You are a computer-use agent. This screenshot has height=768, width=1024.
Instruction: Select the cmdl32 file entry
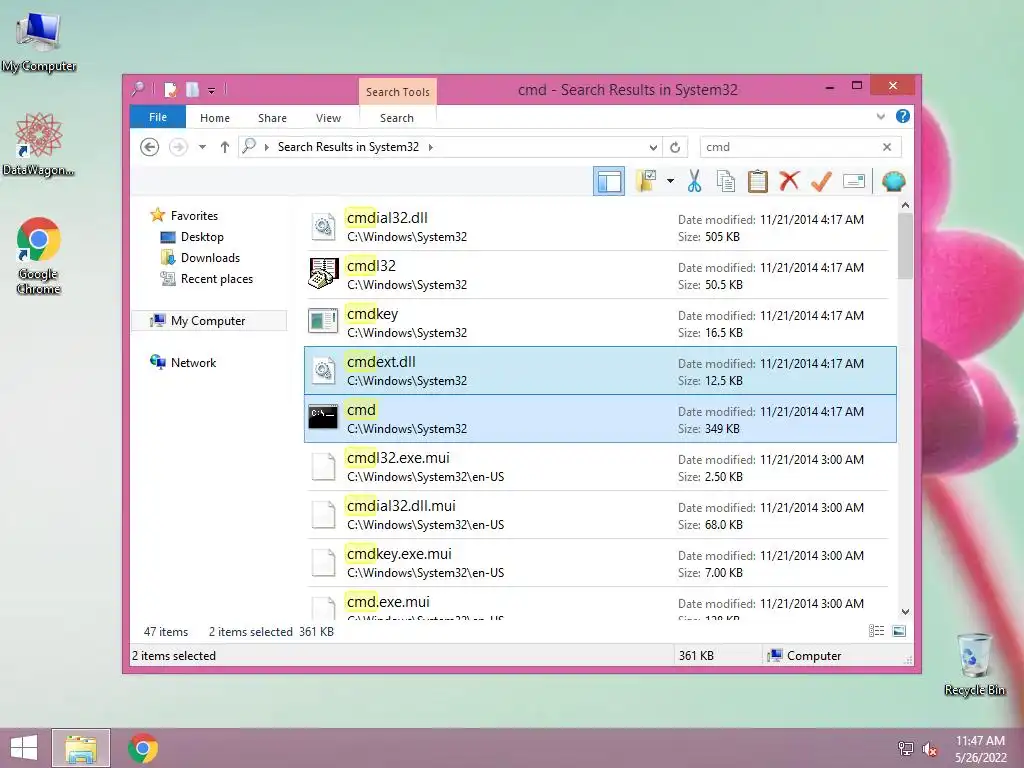(x=600, y=275)
